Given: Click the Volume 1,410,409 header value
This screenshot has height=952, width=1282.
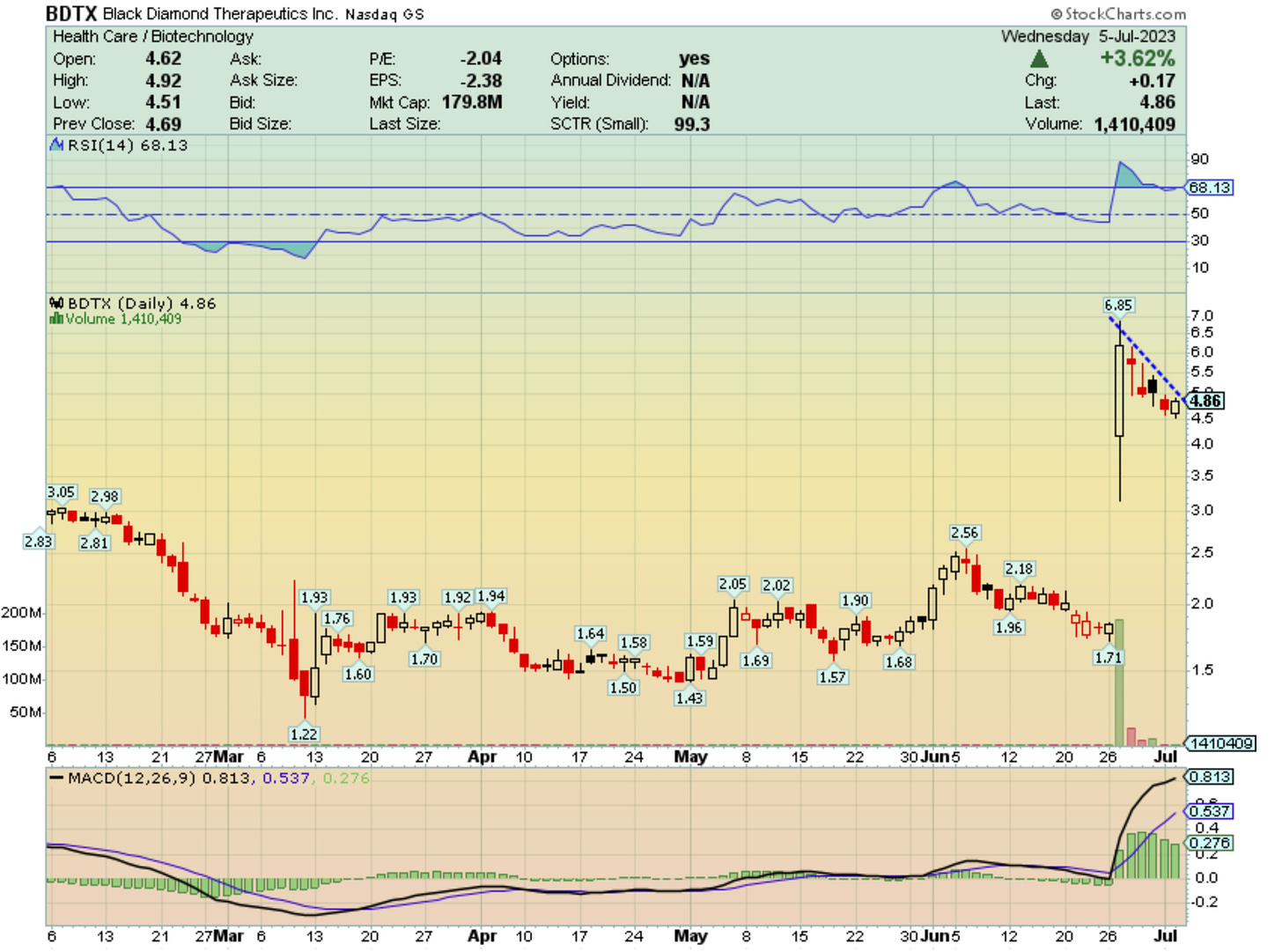Looking at the screenshot, I should [1134, 124].
